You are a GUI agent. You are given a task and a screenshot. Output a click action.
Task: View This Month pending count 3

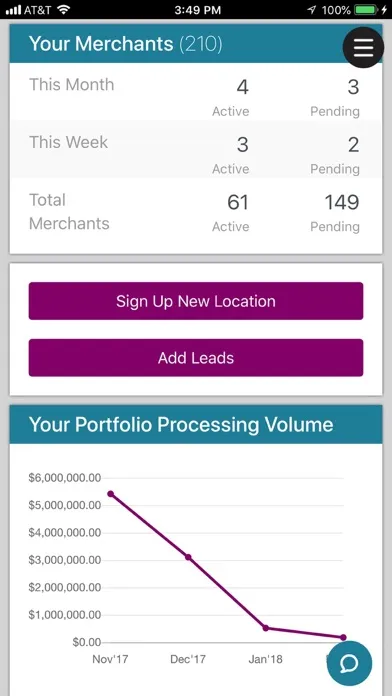pos(353,87)
